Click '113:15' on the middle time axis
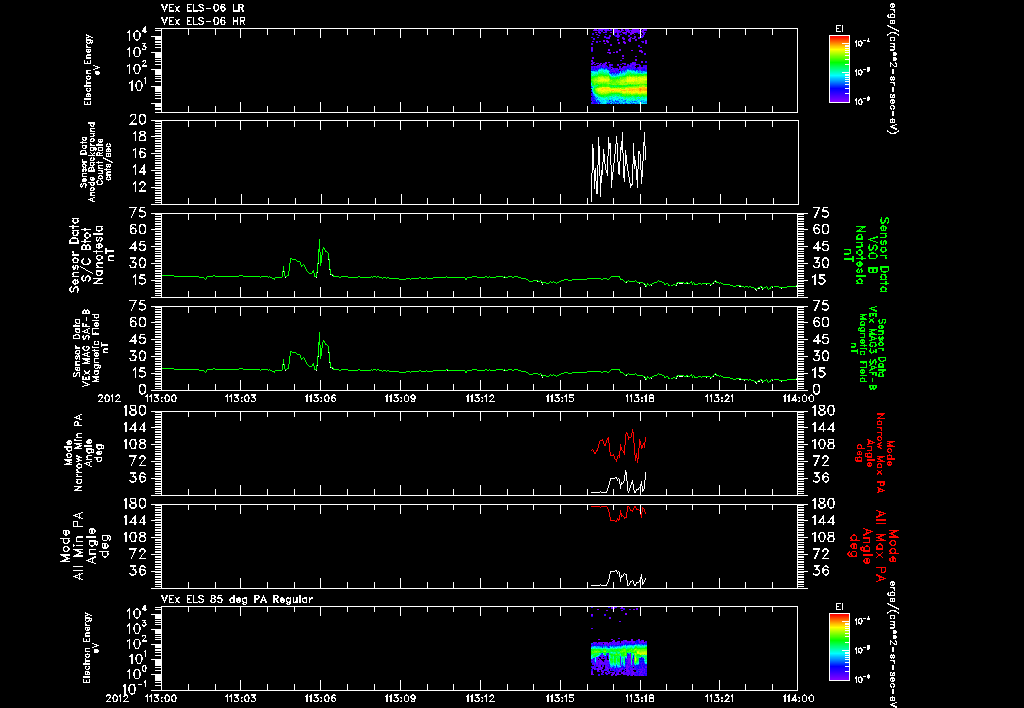Screen dimensions: 1024x708 [560, 398]
